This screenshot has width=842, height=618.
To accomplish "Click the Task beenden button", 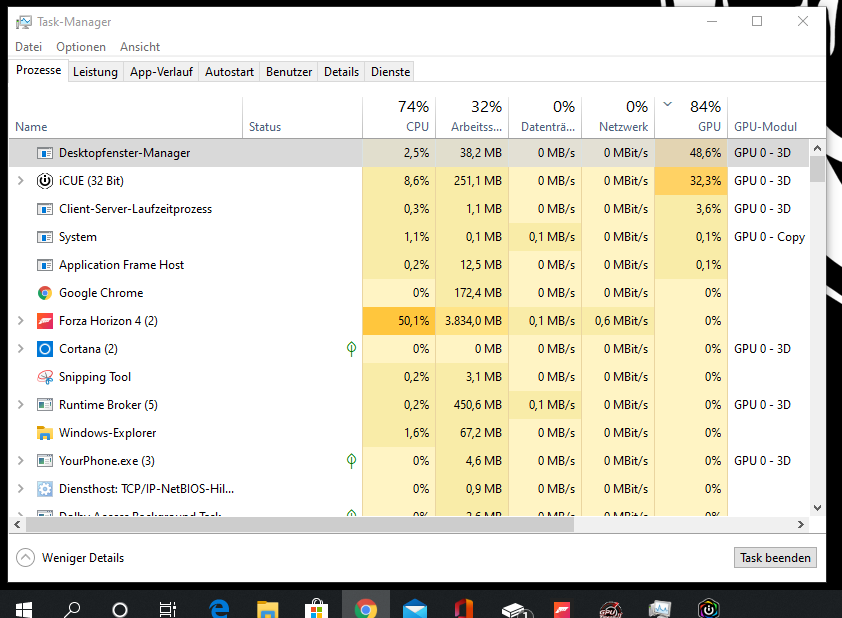I will tap(775, 558).
